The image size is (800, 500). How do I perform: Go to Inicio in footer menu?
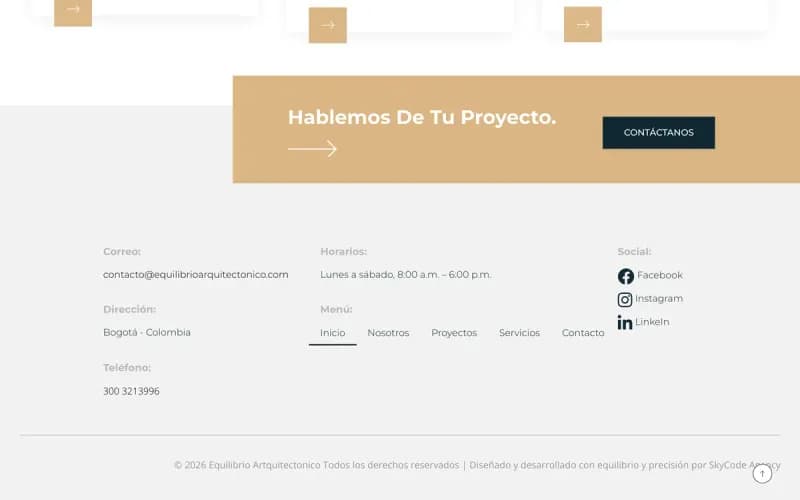point(333,333)
